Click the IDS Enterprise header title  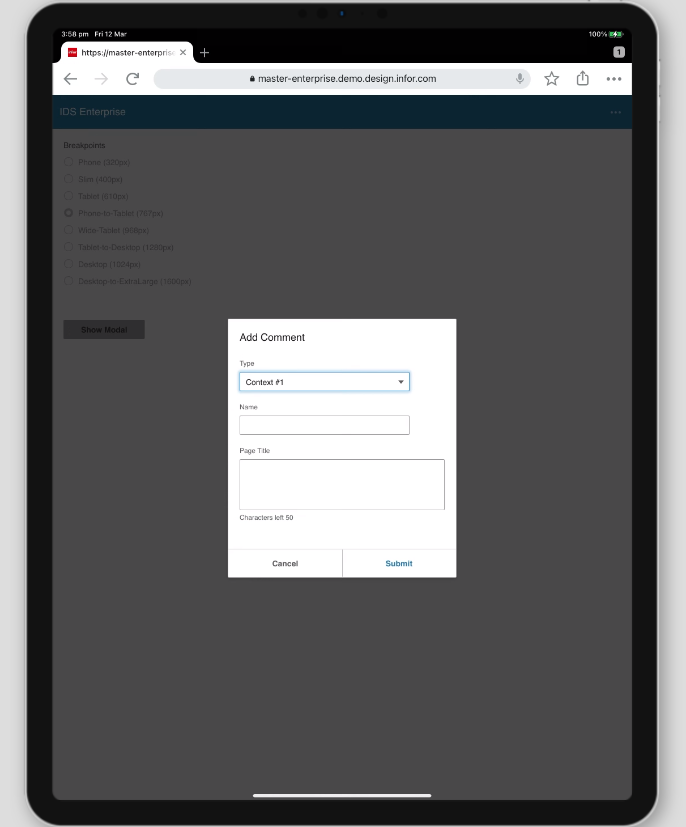[93, 112]
